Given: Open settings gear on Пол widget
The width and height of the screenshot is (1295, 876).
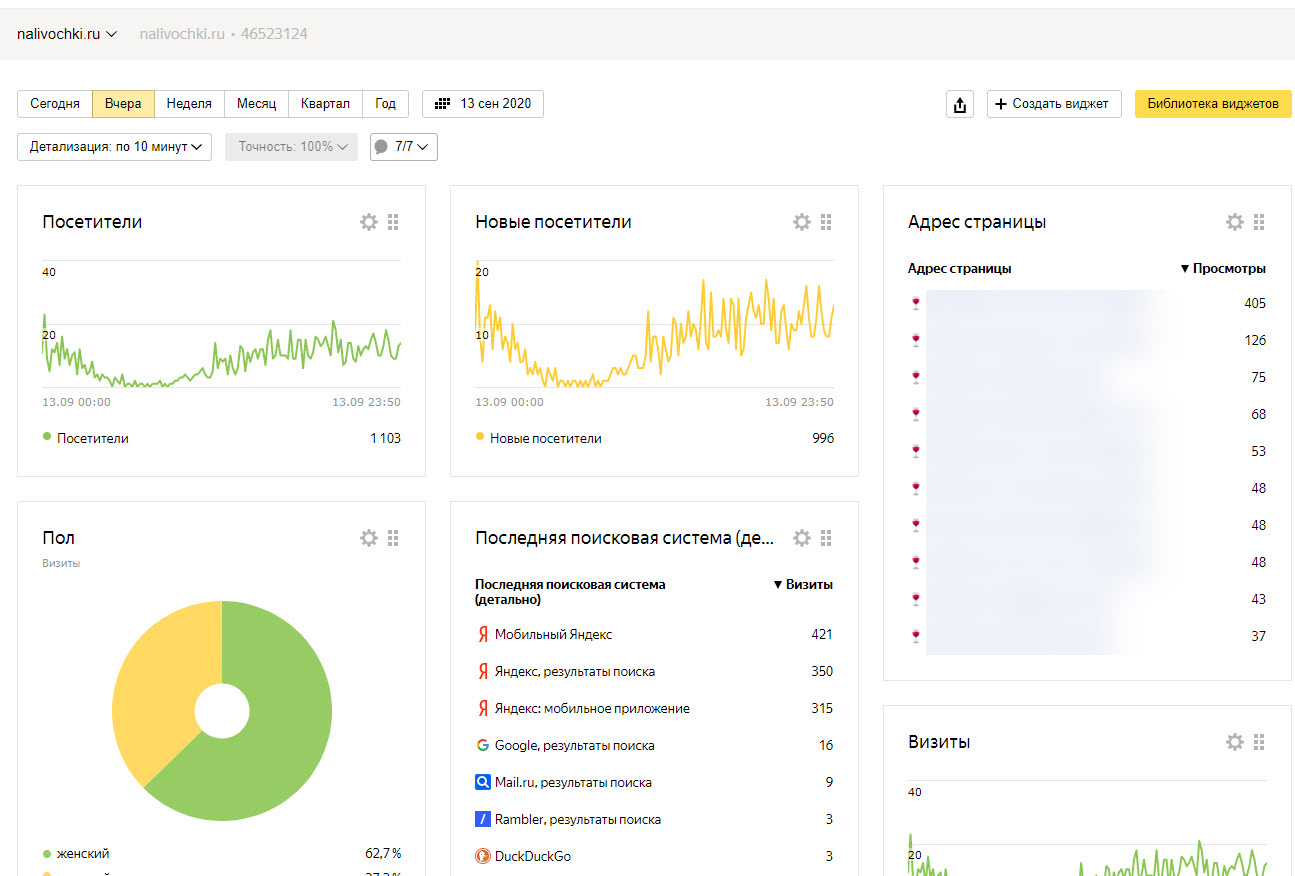Looking at the screenshot, I should (369, 538).
